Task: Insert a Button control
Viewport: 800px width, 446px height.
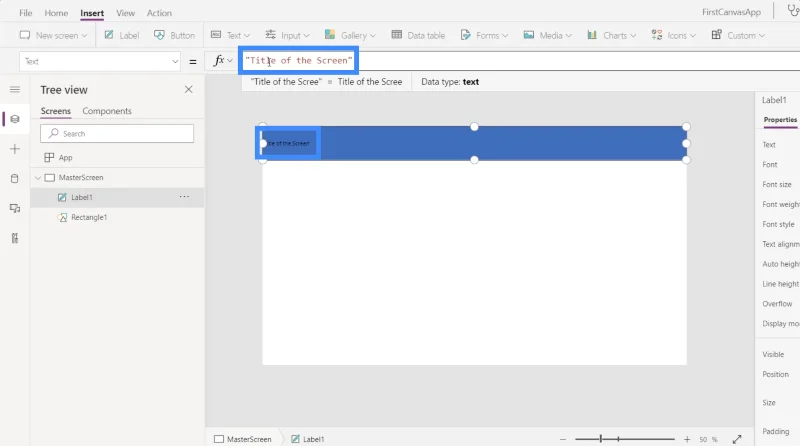Action: (174, 35)
